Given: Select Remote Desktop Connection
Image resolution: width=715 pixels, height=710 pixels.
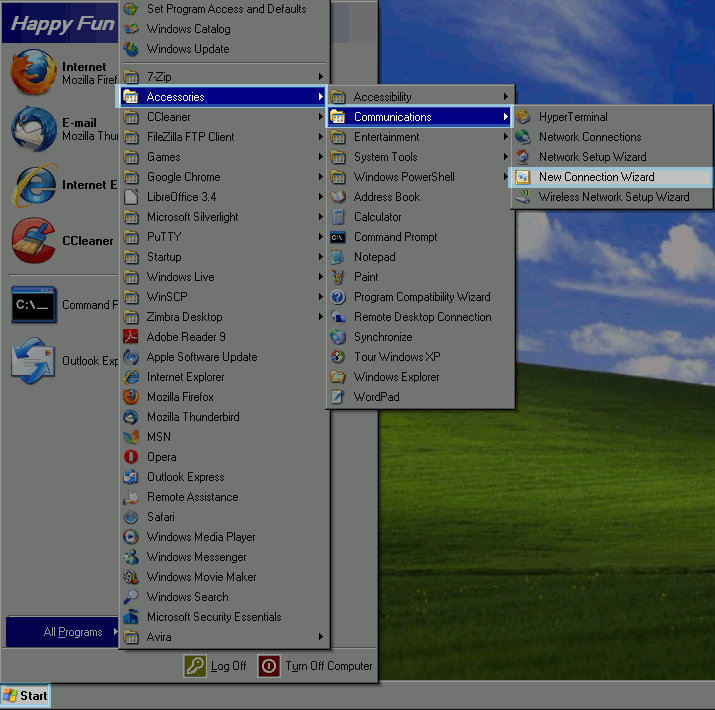Looking at the screenshot, I should pyautogui.click(x=422, y=317).
